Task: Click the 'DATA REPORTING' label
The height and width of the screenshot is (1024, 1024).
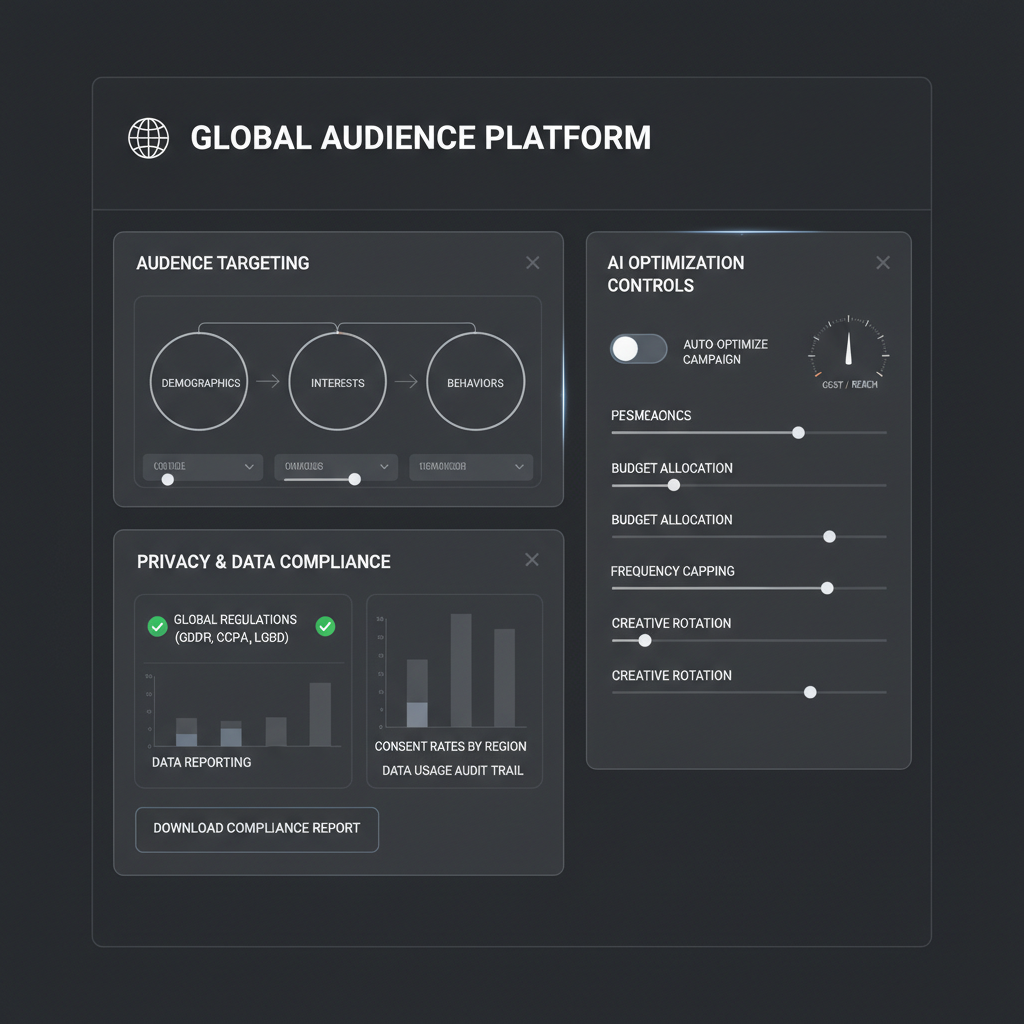Action: [x=201, y=762]
